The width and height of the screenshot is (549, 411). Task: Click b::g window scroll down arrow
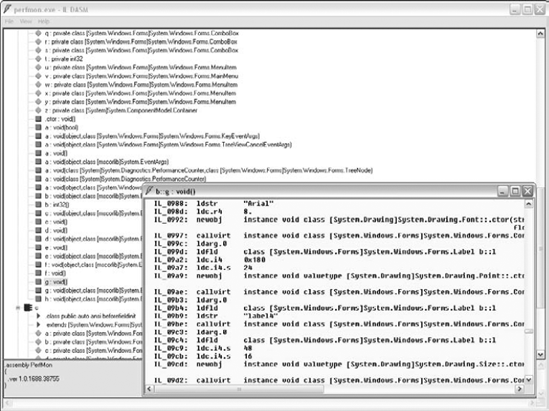[528, 379]
